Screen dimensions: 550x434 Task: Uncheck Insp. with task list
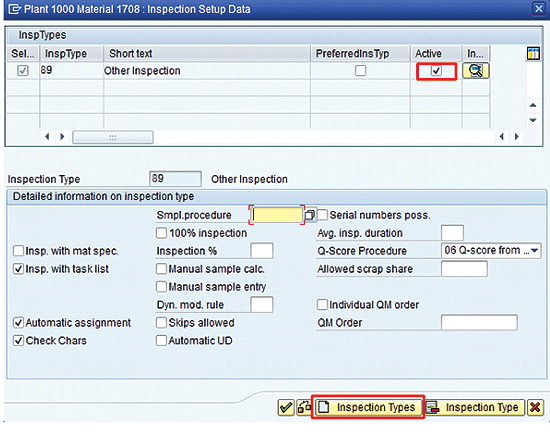pyautogui.click(x=18, y=269)
